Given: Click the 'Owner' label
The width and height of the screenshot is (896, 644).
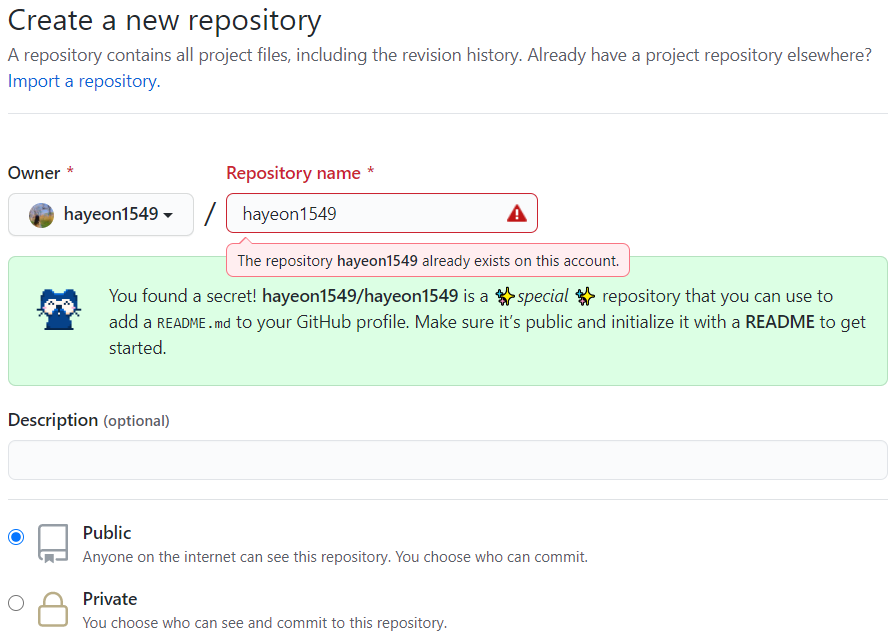Looking at the screenshot, I should pos(34,173).
